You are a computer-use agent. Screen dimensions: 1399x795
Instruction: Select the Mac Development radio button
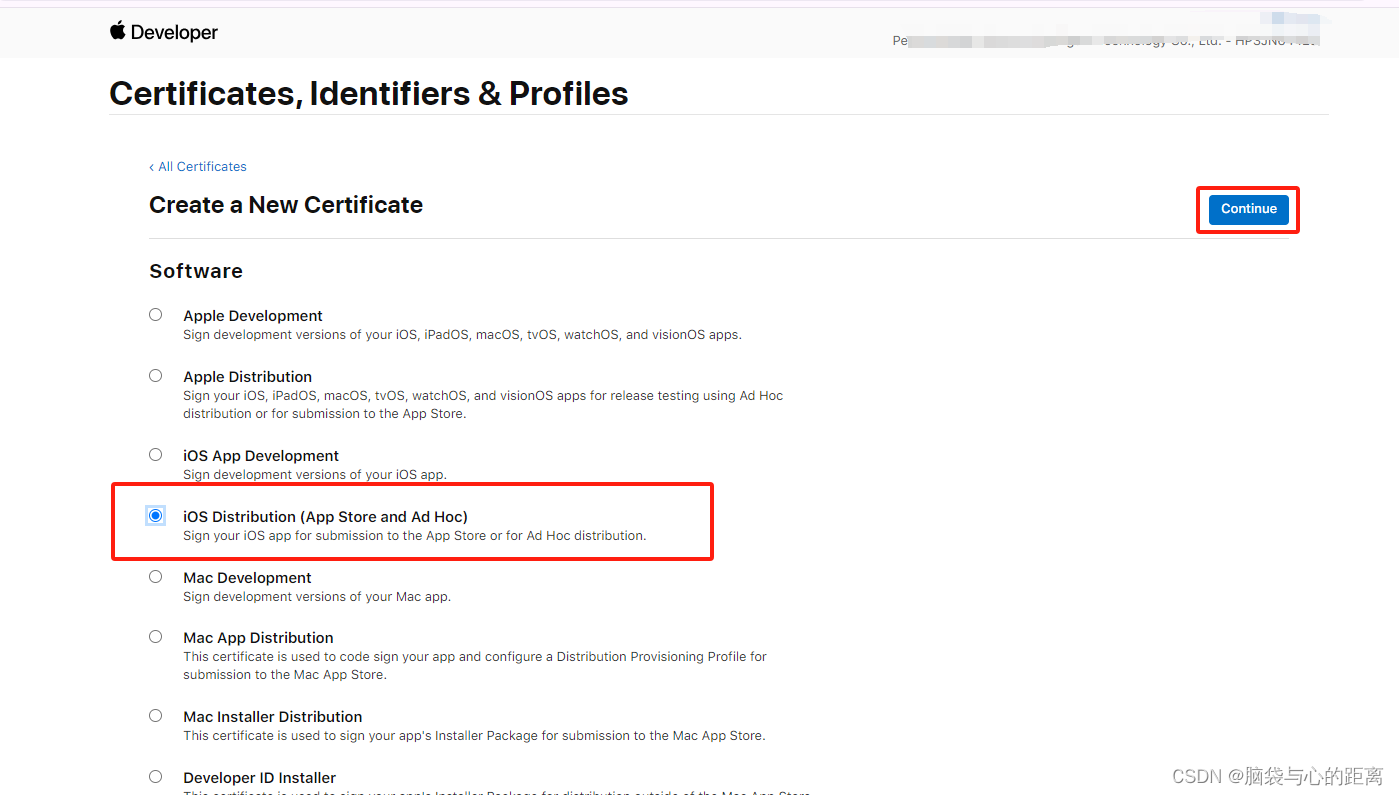pyautogui.click(x=155, y=576)
